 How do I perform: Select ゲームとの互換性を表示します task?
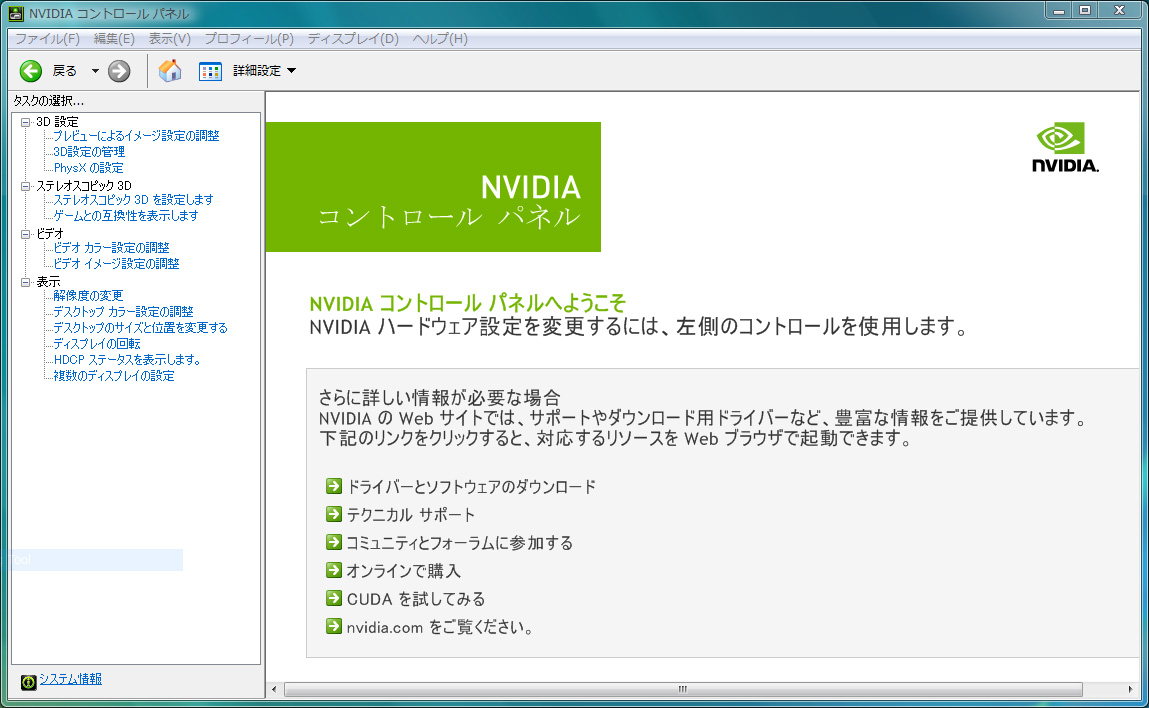coord(126,215)
